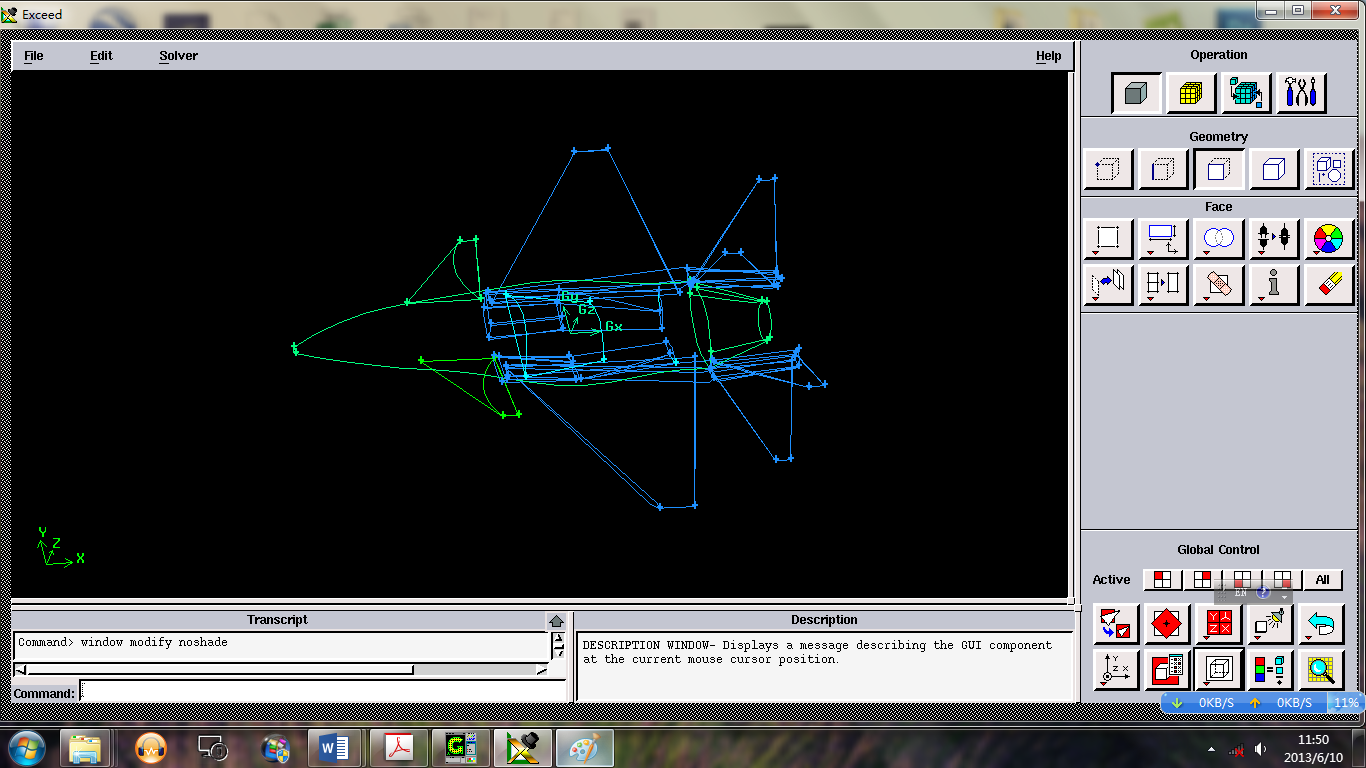The width and height of the screenshot is (1366, 768).
Task: Click the Group geometry command button
Action: [1328, 170]
